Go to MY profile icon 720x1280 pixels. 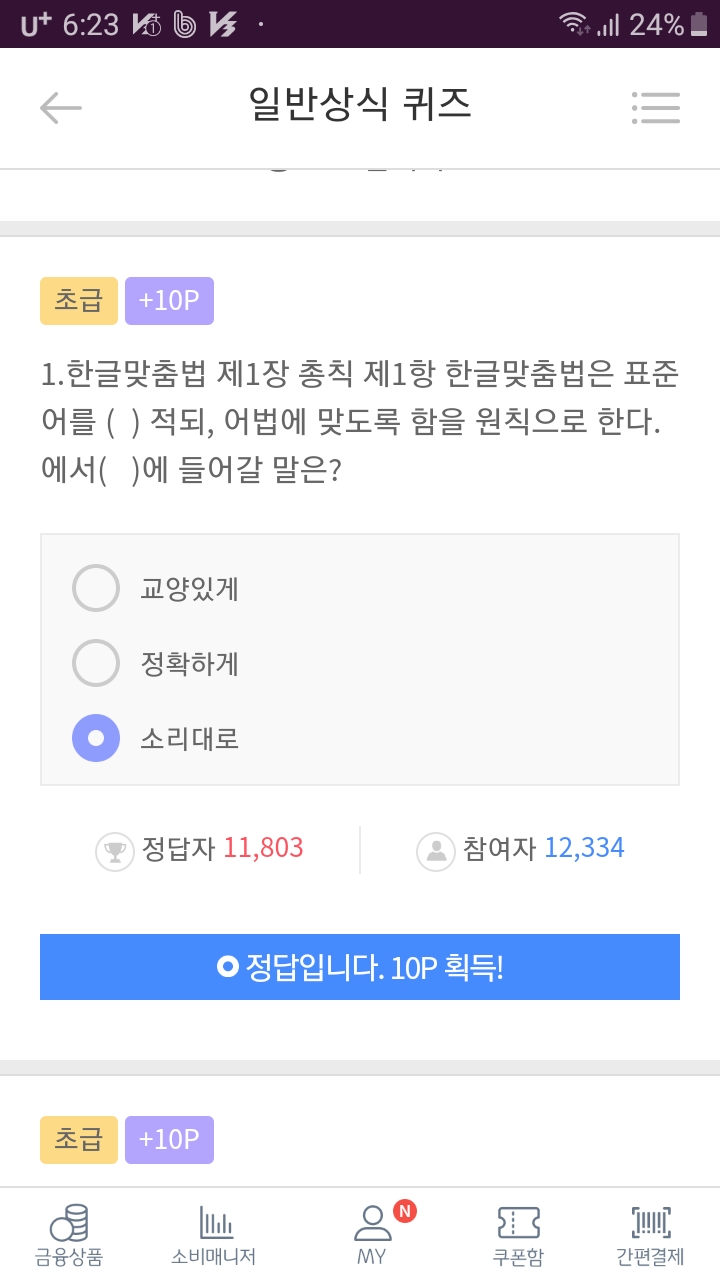[372, 1224]
